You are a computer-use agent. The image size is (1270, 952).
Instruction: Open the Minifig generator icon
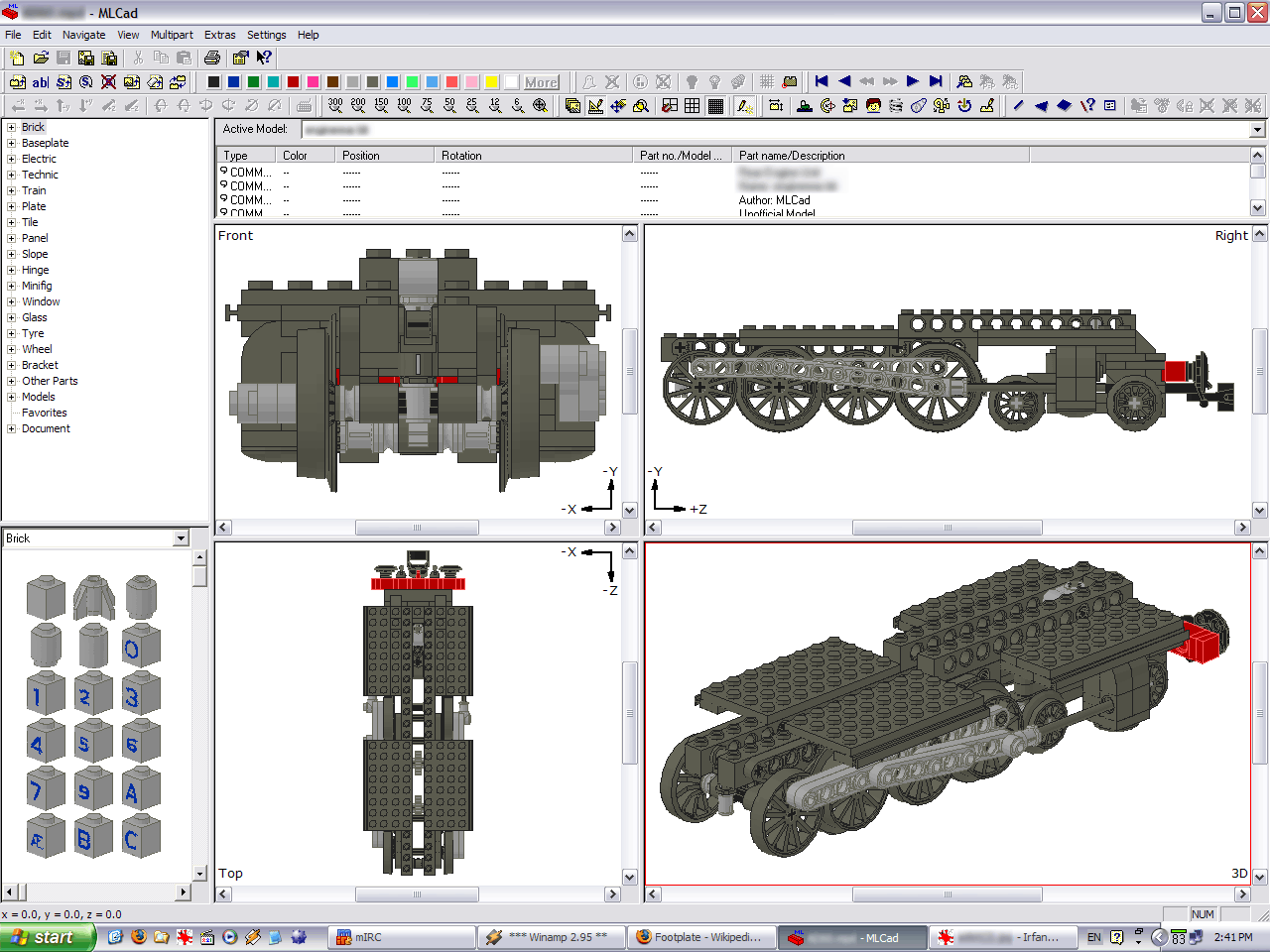coord(873,106)
